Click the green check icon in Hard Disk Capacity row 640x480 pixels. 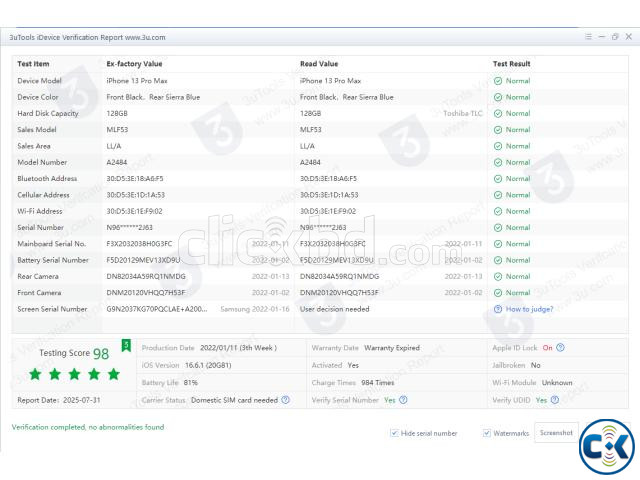(x=498, y=113)
